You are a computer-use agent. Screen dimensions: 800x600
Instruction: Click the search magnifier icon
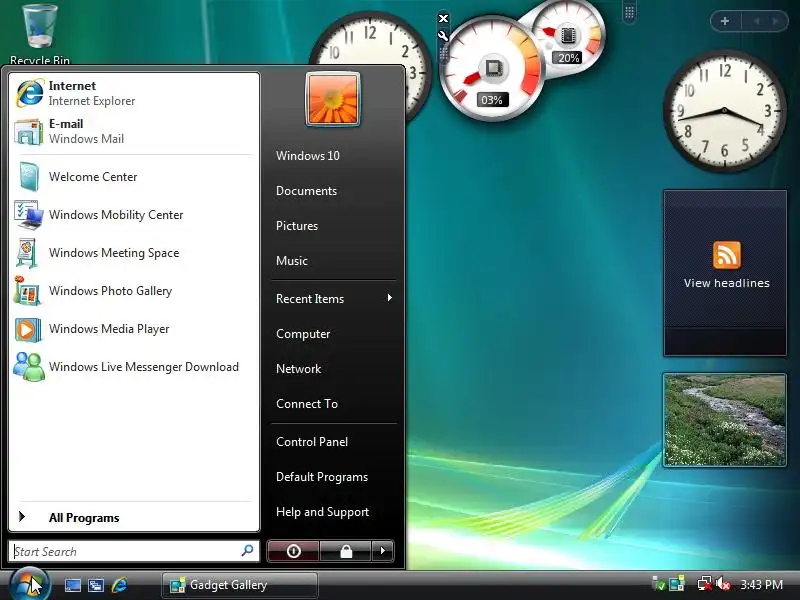click(247, 551)
